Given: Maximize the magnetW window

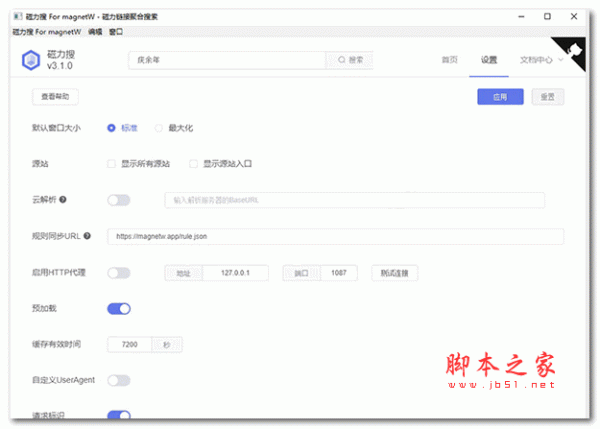Looking at the screenshot, I should coord(547,16).
